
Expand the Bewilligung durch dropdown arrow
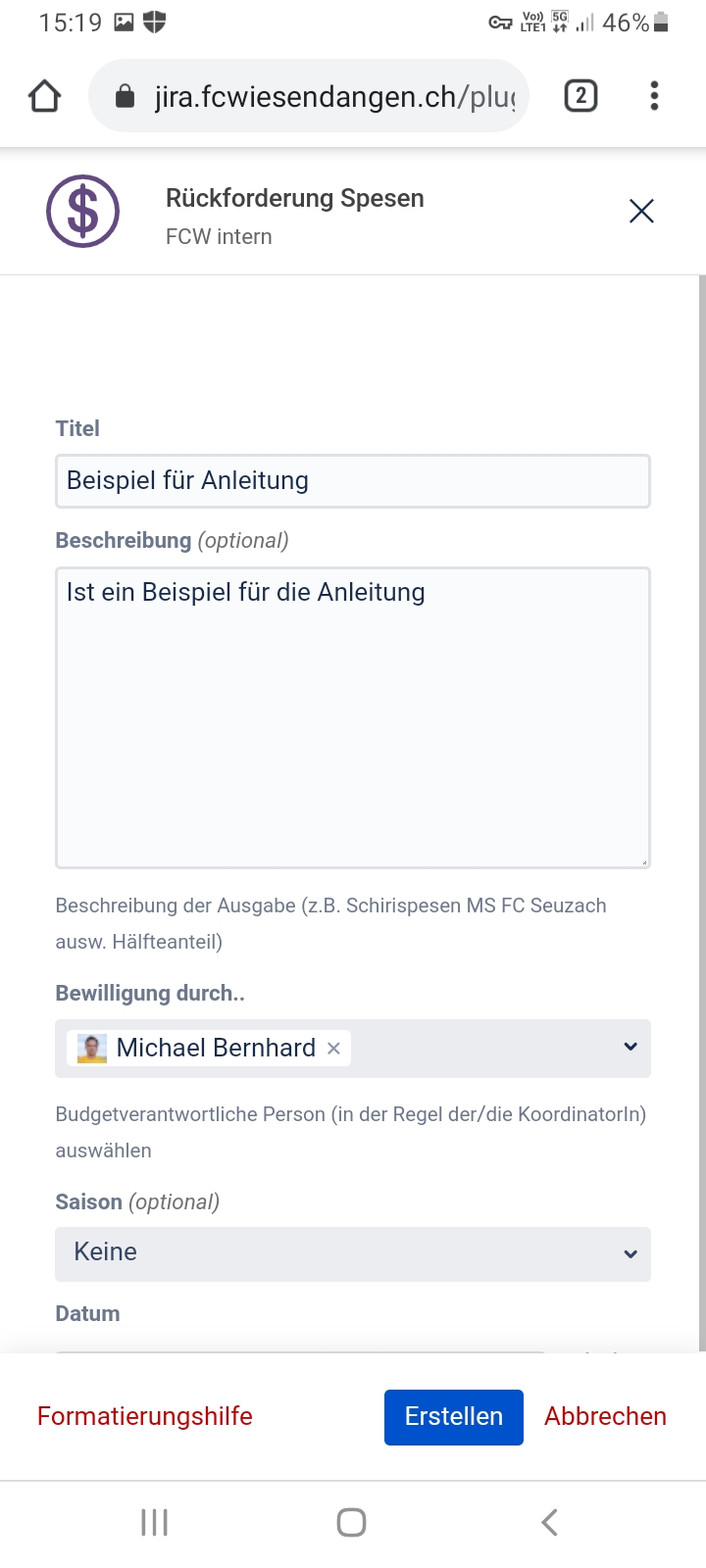630,1048
